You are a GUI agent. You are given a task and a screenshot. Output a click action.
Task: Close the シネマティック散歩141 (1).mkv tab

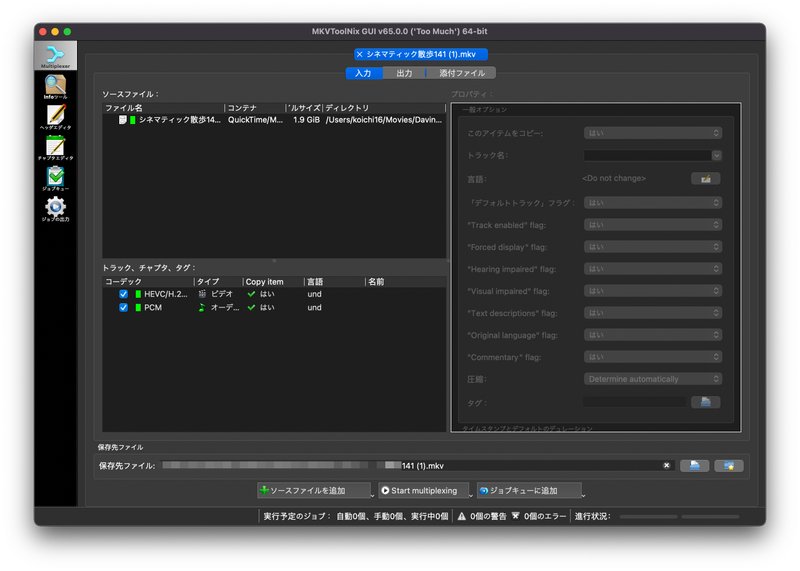(x=360, y=54)
